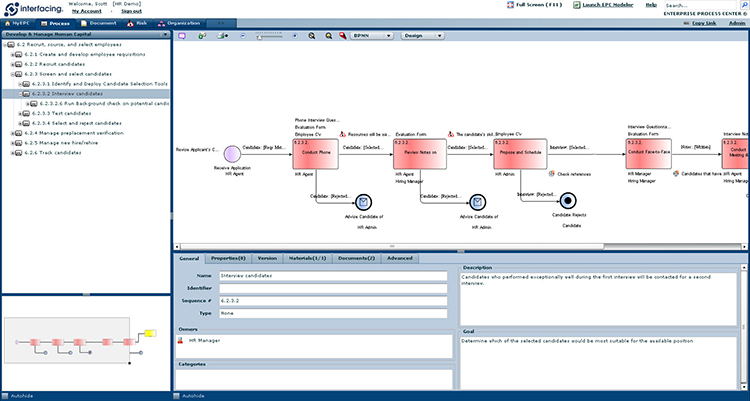The width and height of the screenshot is (750, 401).
Task: Click the Check references icon
Action: pos(551,174)
